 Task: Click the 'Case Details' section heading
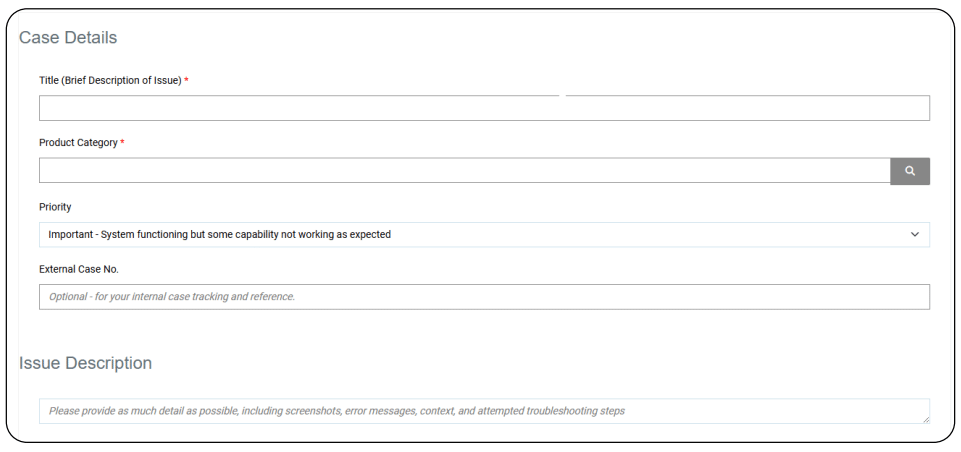pyautogui.click(x=68, y=38)
